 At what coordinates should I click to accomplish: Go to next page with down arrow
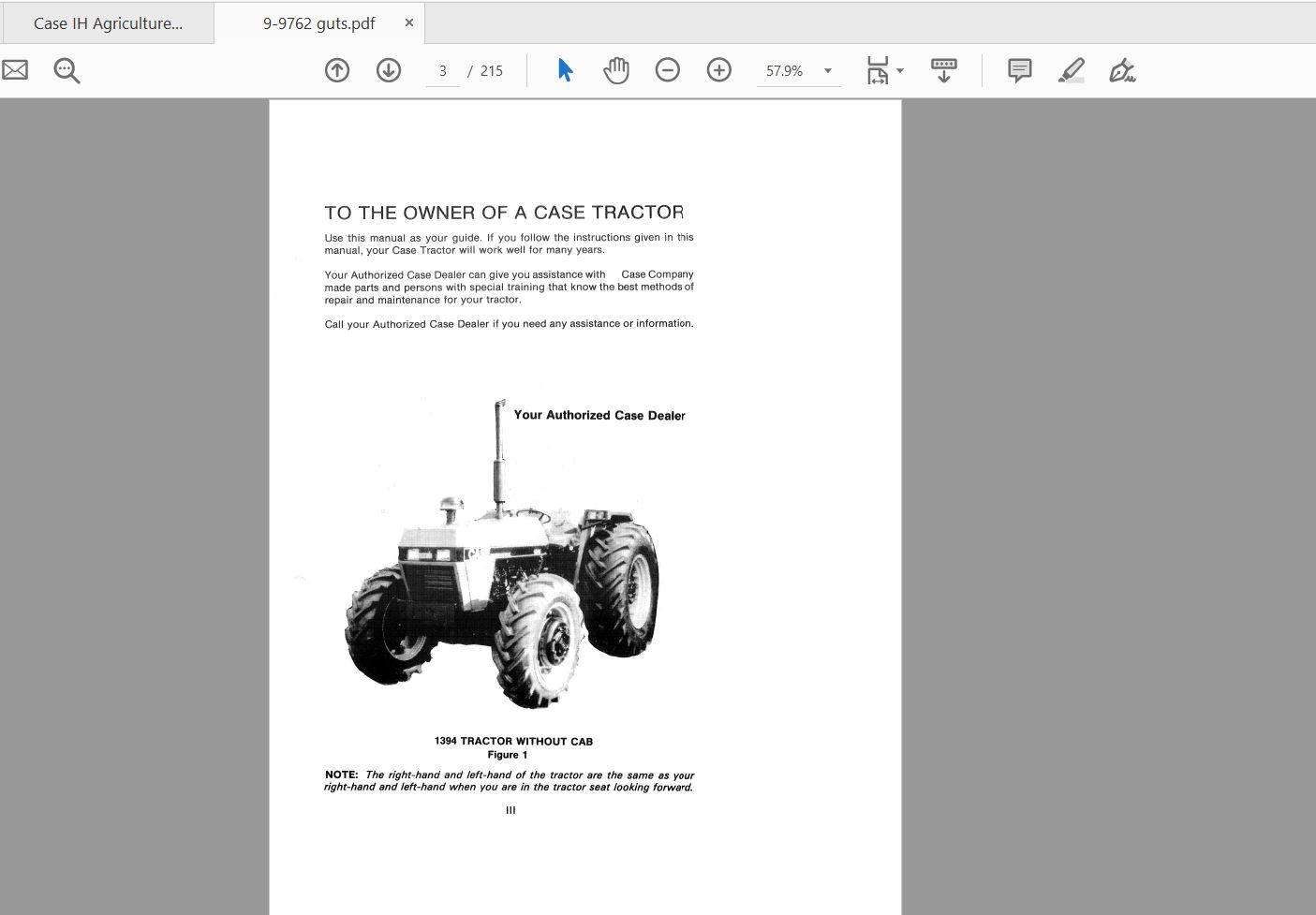click(389, 70)
